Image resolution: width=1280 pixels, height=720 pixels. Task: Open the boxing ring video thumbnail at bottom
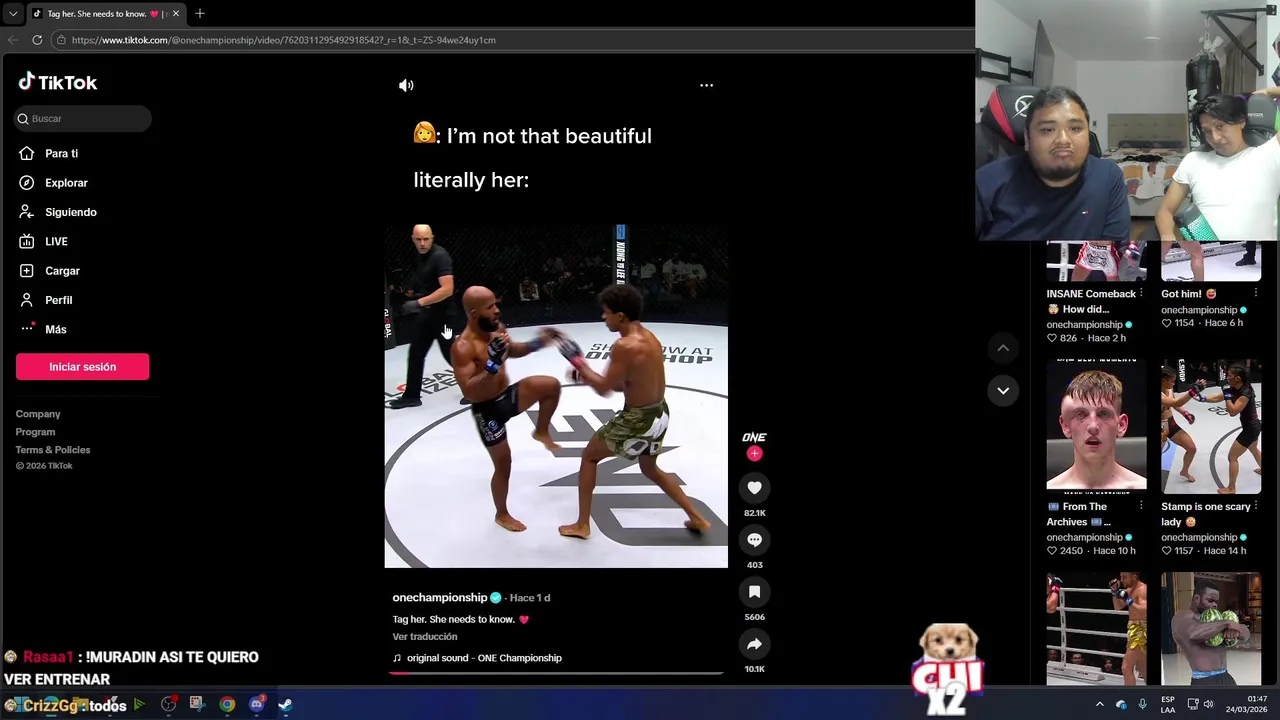(1096, 629)
